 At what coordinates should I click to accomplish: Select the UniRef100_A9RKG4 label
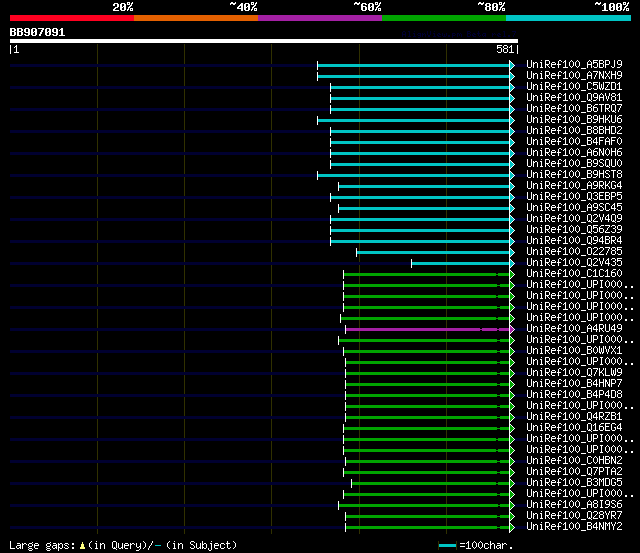tap(574, 185)
